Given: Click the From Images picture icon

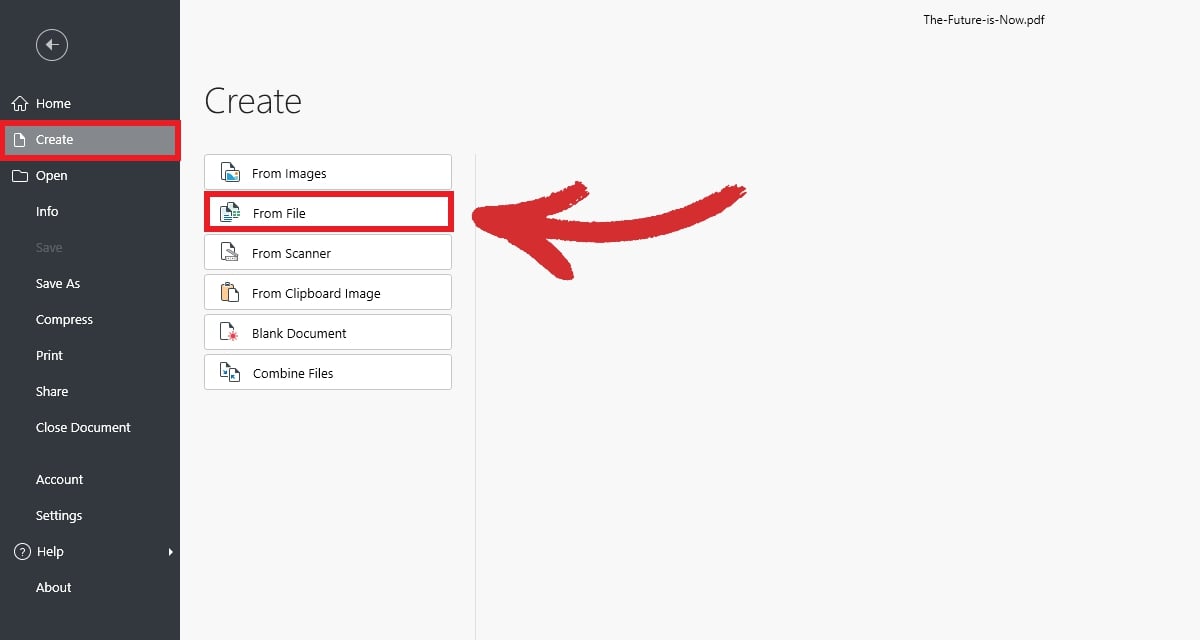Looking at the screenshot, I should (x=230, y=173).
